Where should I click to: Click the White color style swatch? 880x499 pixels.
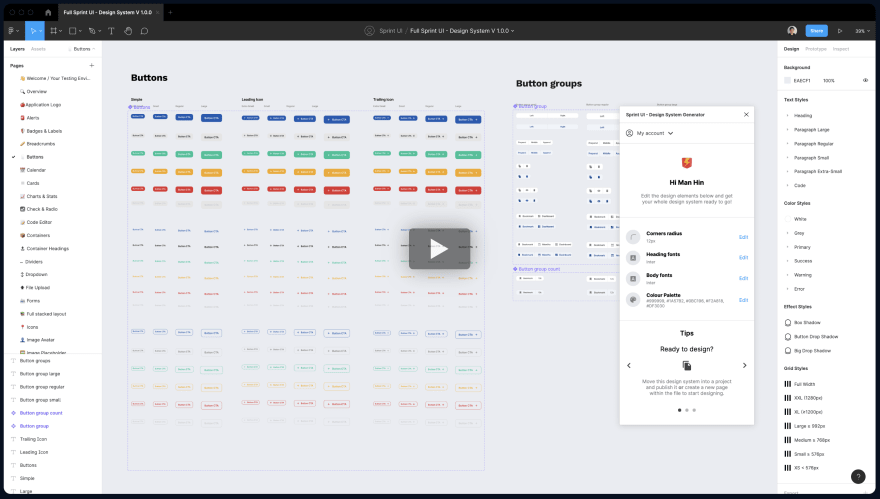tap(788, 219)
